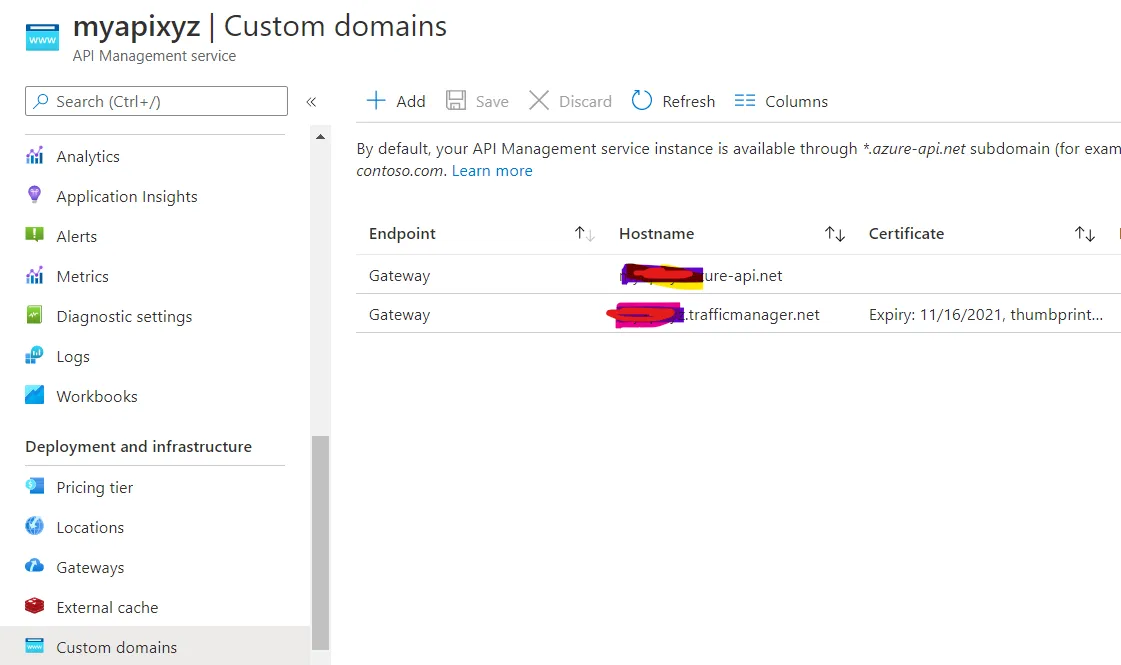
Task: Click the Alerts icon in sidebar
Action: 35,236
